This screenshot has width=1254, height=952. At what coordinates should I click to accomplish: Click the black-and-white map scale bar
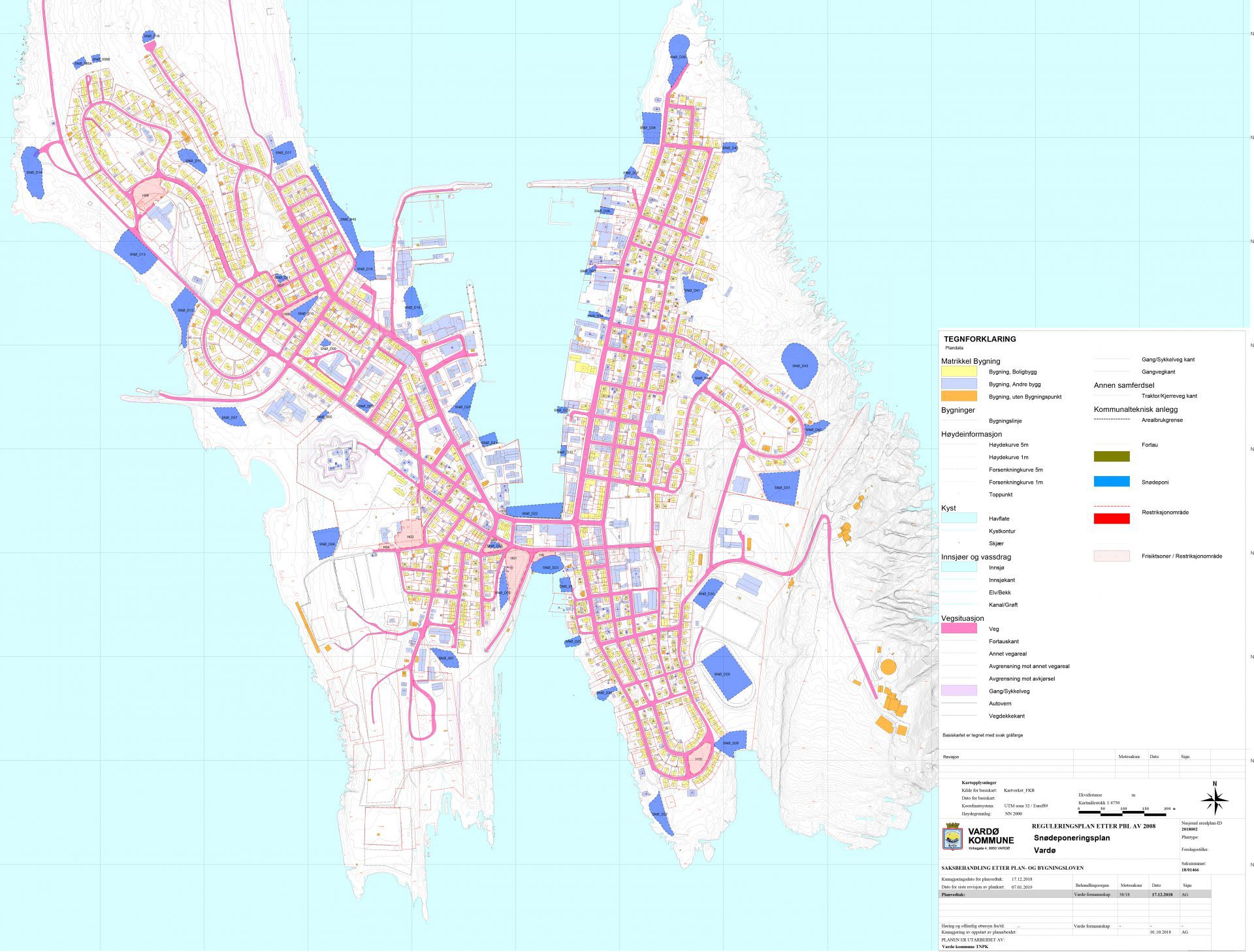[1123, 814]
